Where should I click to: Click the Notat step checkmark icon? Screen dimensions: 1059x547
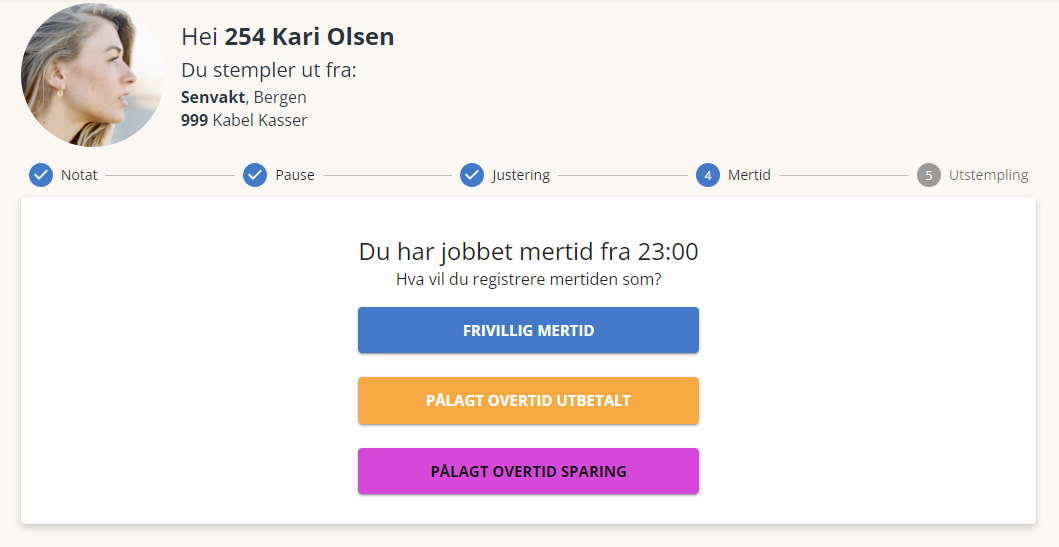pos(41,175)
